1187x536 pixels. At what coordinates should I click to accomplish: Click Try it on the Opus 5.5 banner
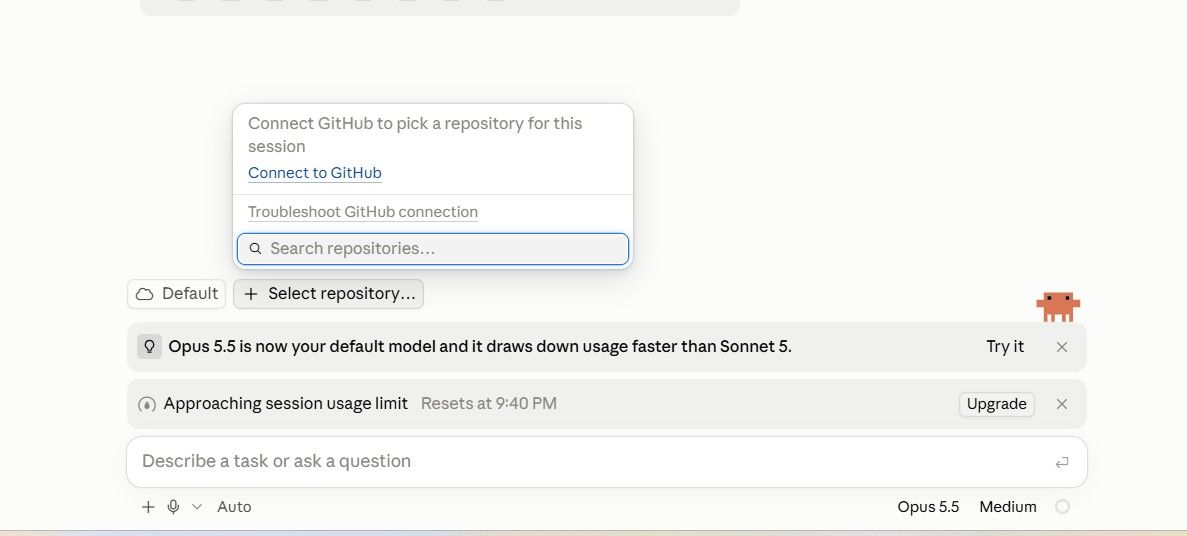[x=1005, y=347]
